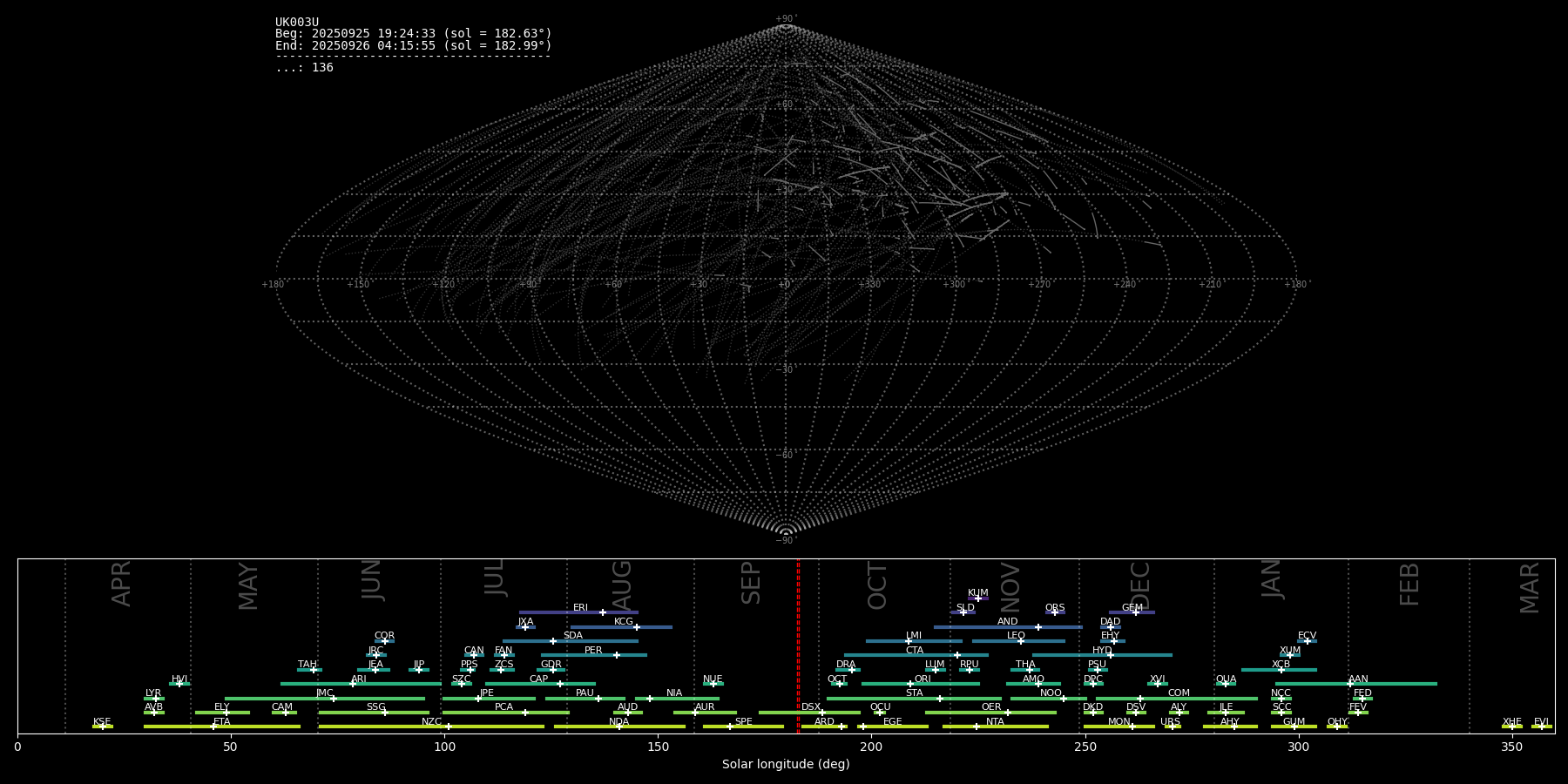Click the ARI shower label
Image resolution: width=1568 pixels, height=784 pixels.
click(359, 679)
